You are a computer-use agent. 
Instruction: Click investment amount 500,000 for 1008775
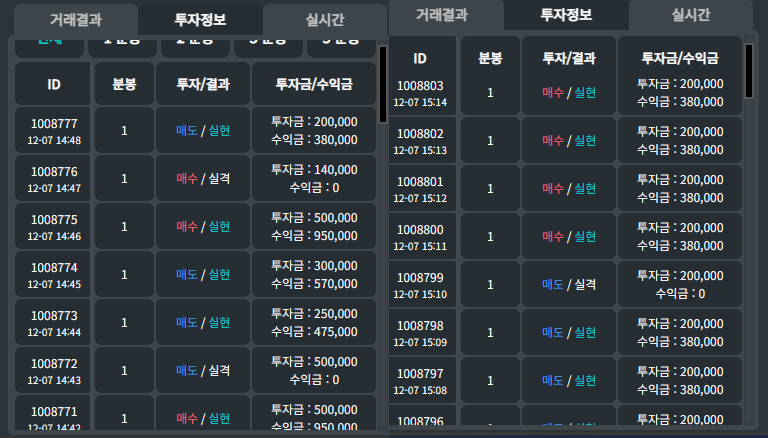(x=314, y=218)
